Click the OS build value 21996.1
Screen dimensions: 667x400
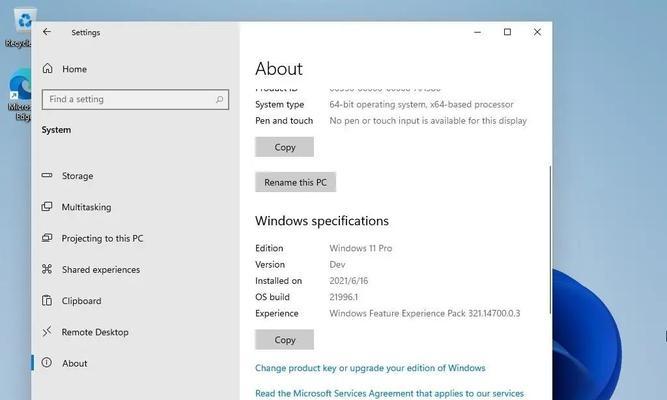click(344, 297)
